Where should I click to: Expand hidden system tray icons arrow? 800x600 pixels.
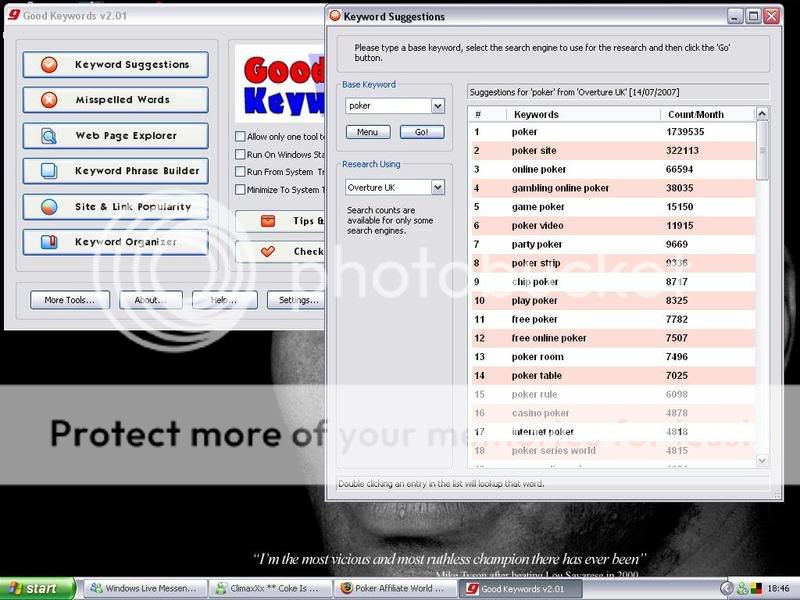pos(726,589)
